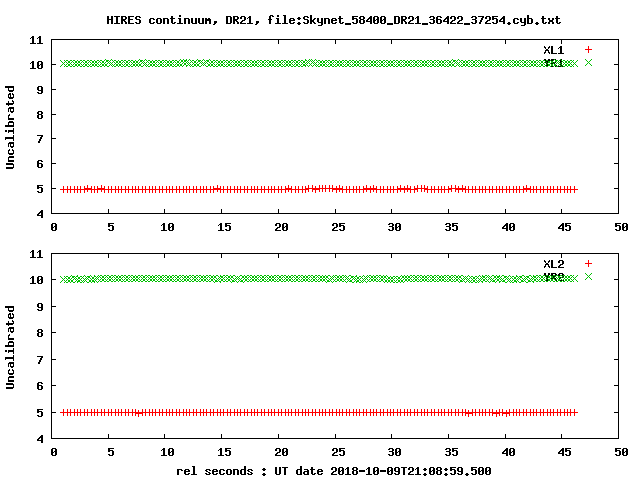Click y-axis tick label 11 on the top plot

pos(37,40)
